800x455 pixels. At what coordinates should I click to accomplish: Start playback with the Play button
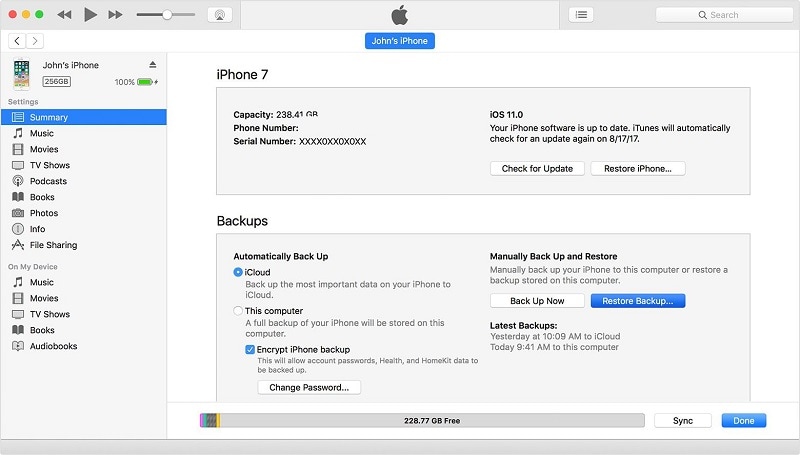[x=90, y=15]
